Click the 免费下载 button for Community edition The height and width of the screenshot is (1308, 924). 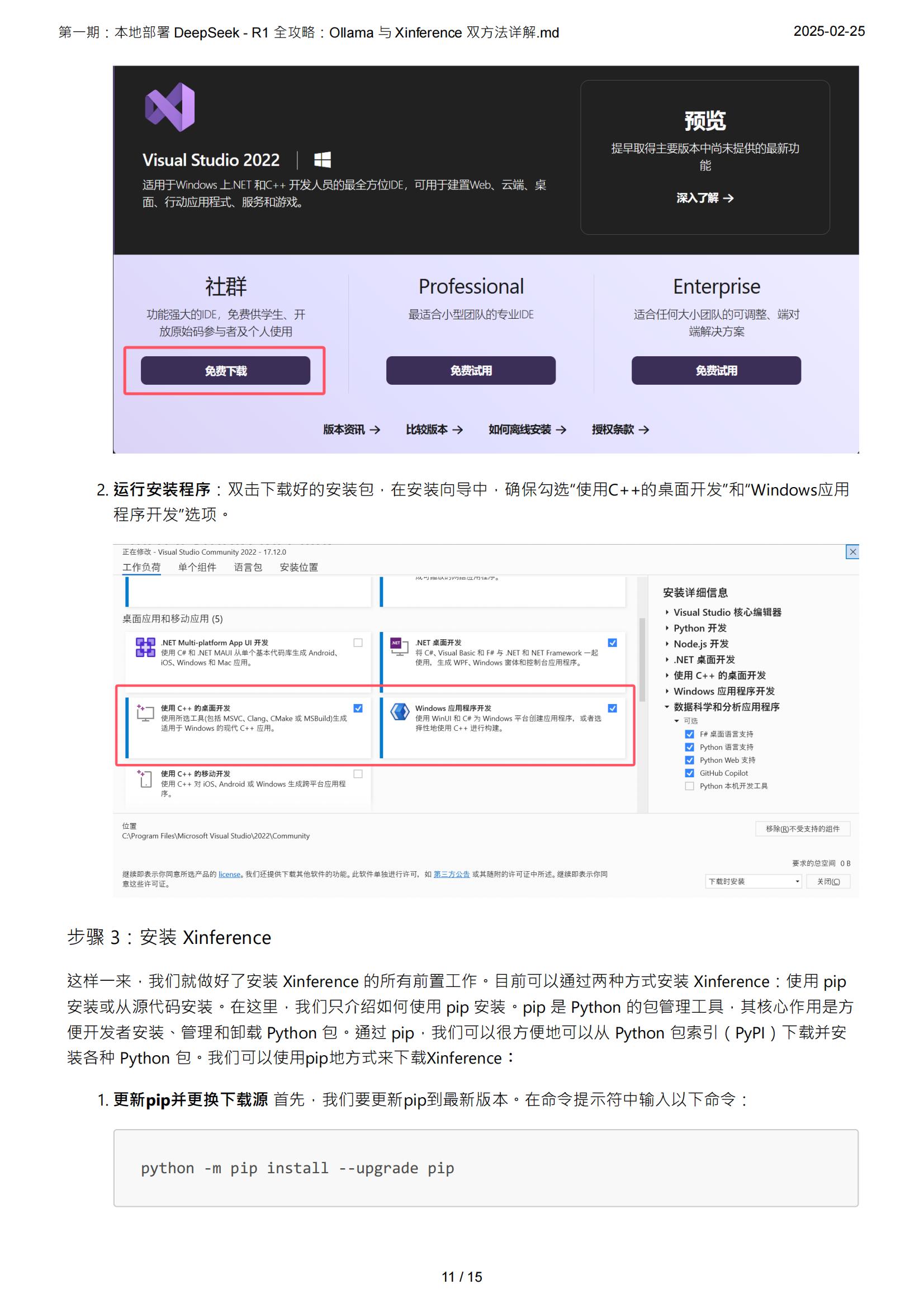pyautogui.click(x=225, y=371)
